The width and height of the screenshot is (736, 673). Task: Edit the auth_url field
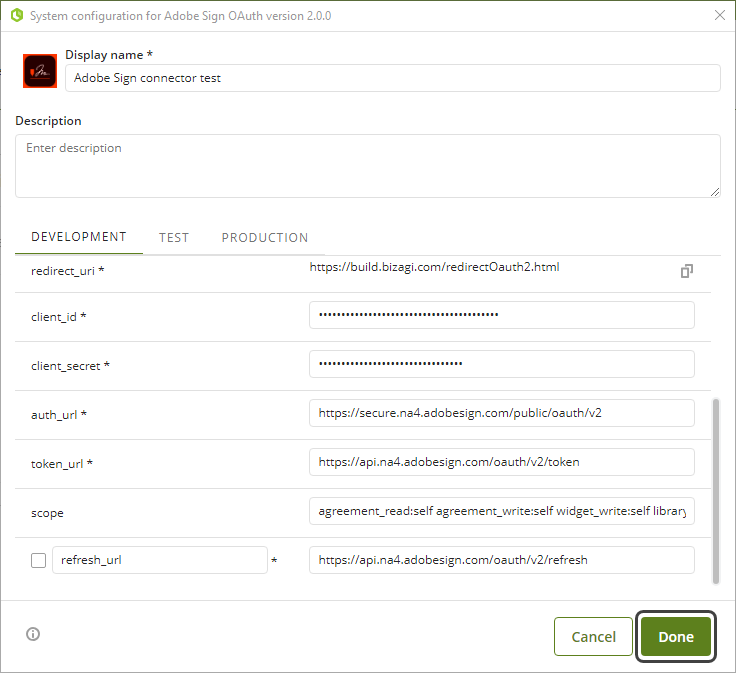point(502,413)
